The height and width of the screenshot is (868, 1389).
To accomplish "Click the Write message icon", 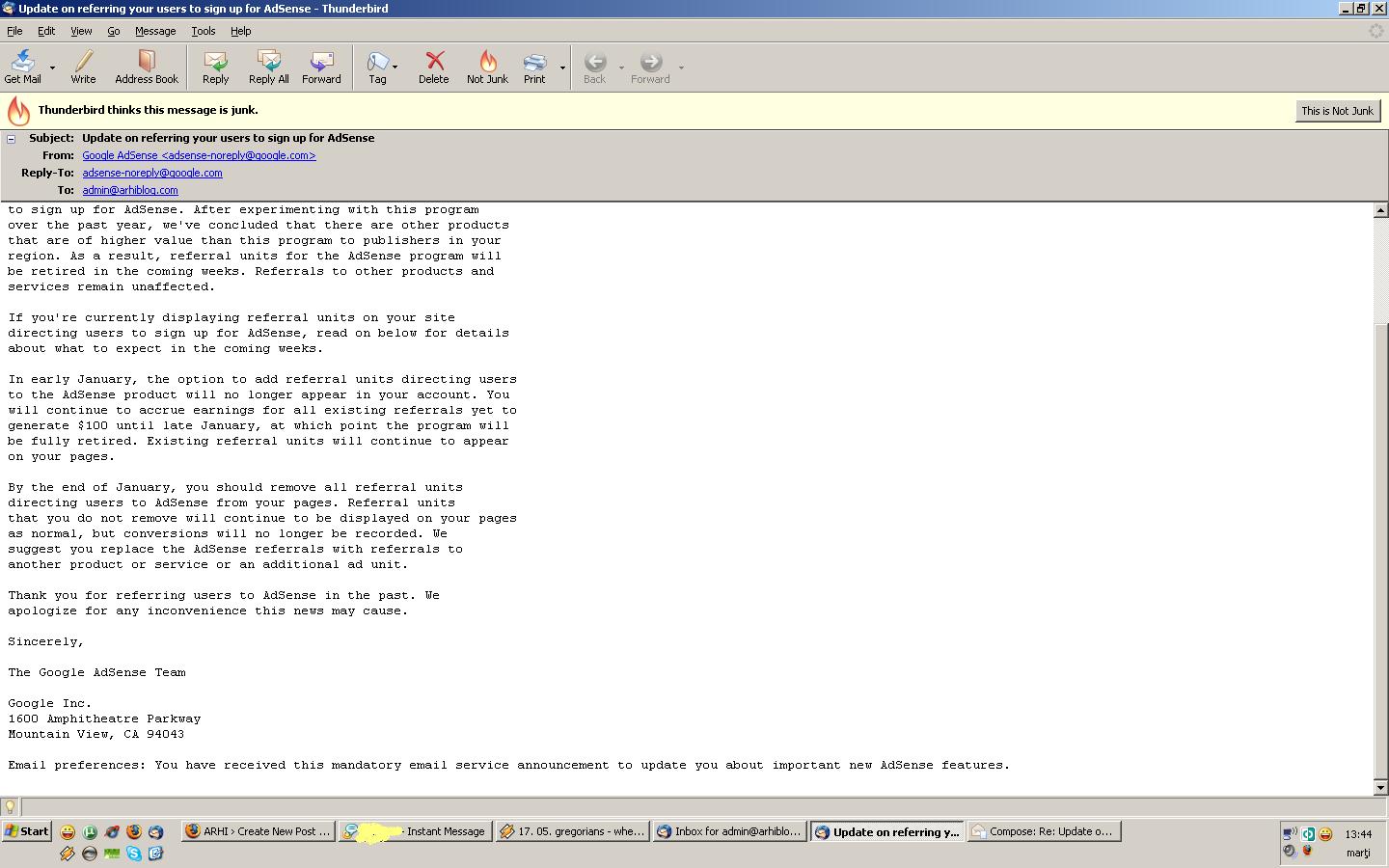I will click(83, 68).
